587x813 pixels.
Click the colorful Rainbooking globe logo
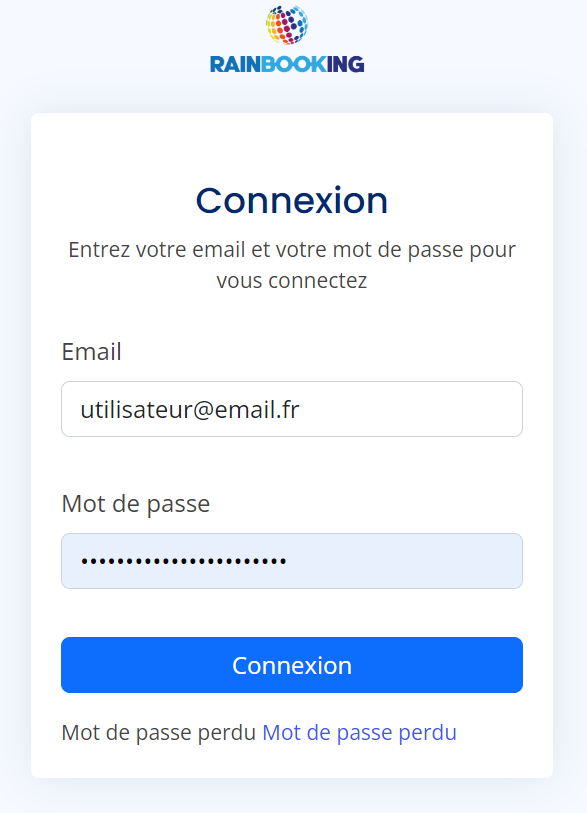click(x=287, y=24)
